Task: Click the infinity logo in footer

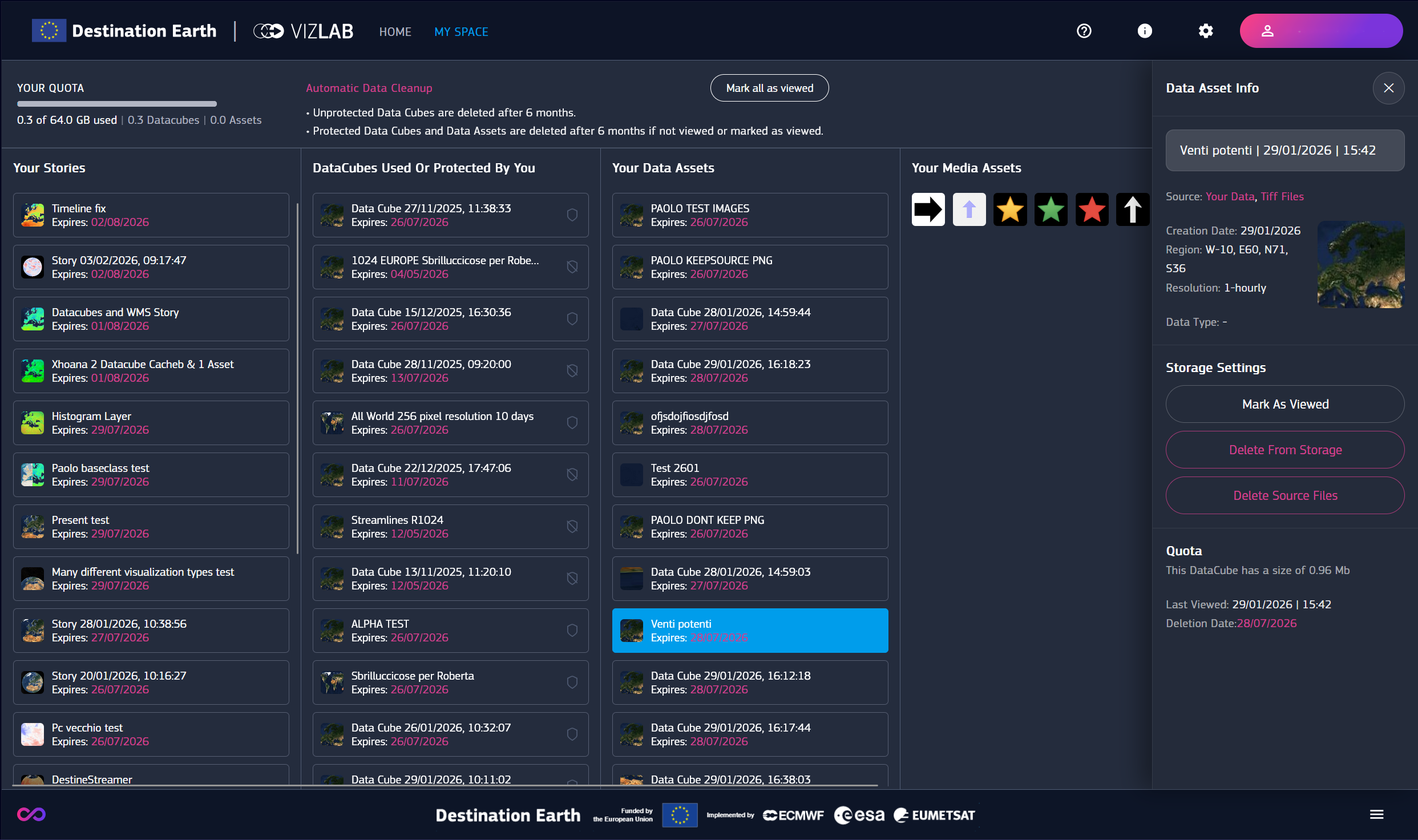Action: point(31,814)
